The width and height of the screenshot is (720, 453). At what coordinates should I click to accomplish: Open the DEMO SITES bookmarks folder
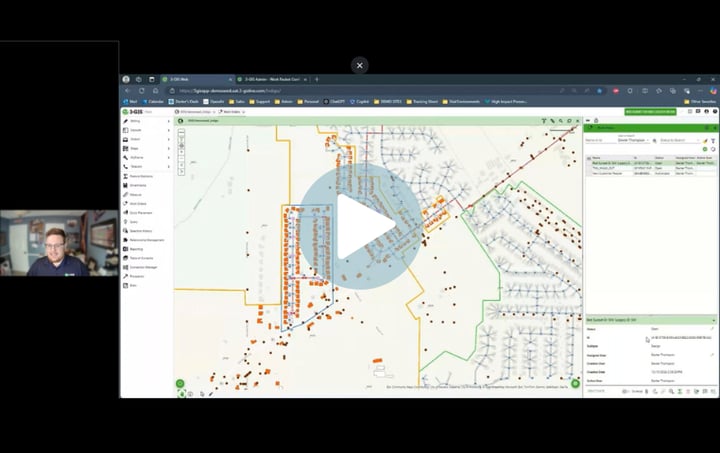click(388, 101)
